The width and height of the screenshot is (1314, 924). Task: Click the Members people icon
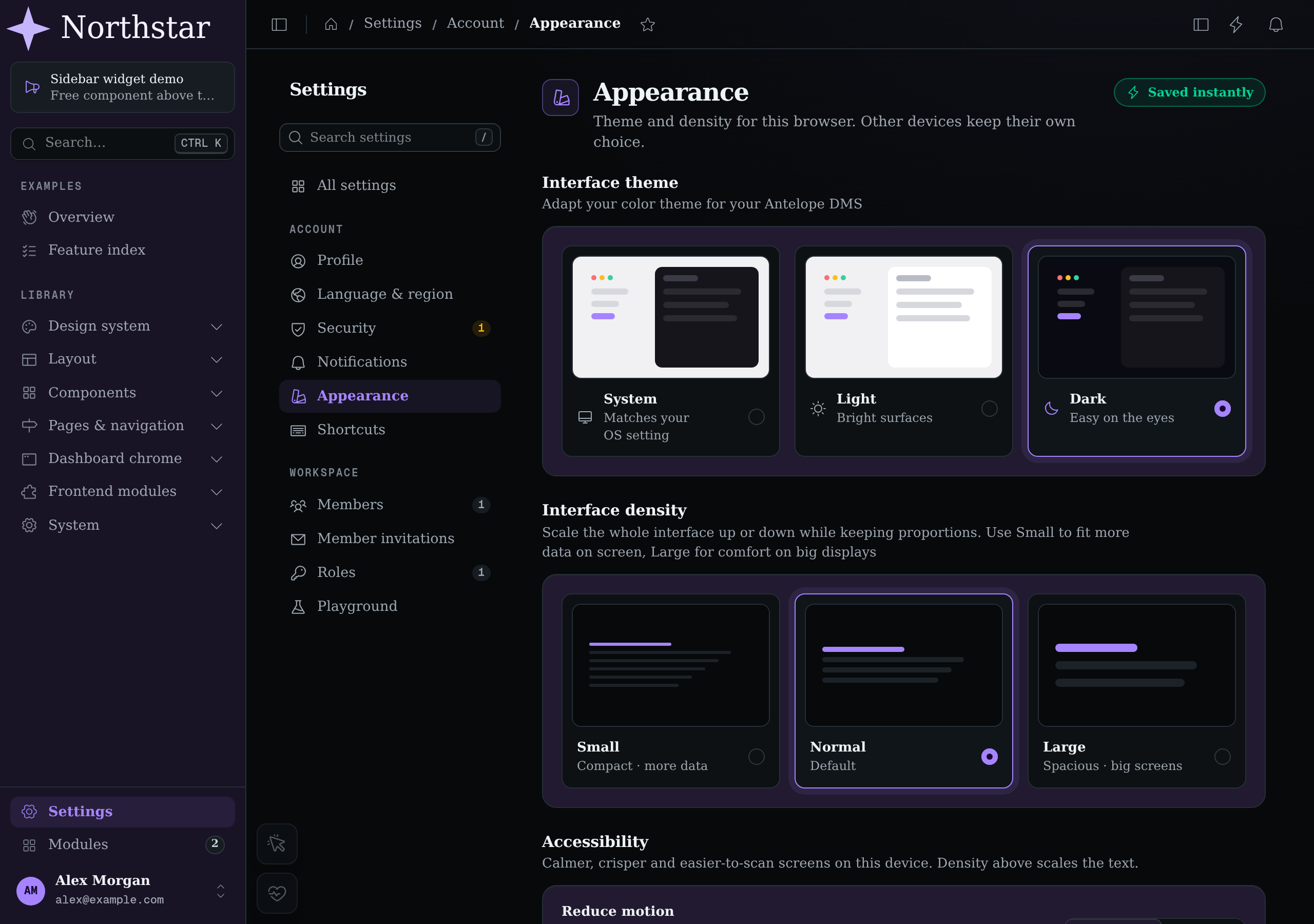point(298,506)
